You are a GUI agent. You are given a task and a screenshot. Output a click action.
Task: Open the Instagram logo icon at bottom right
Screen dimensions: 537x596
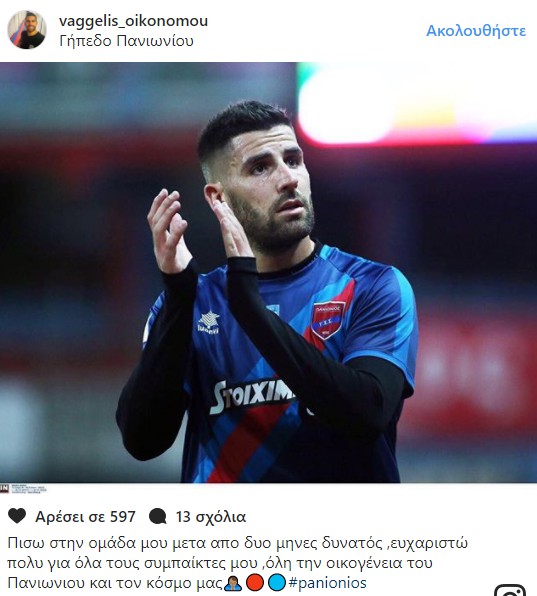pyautogui.click(x=510, y=591)
